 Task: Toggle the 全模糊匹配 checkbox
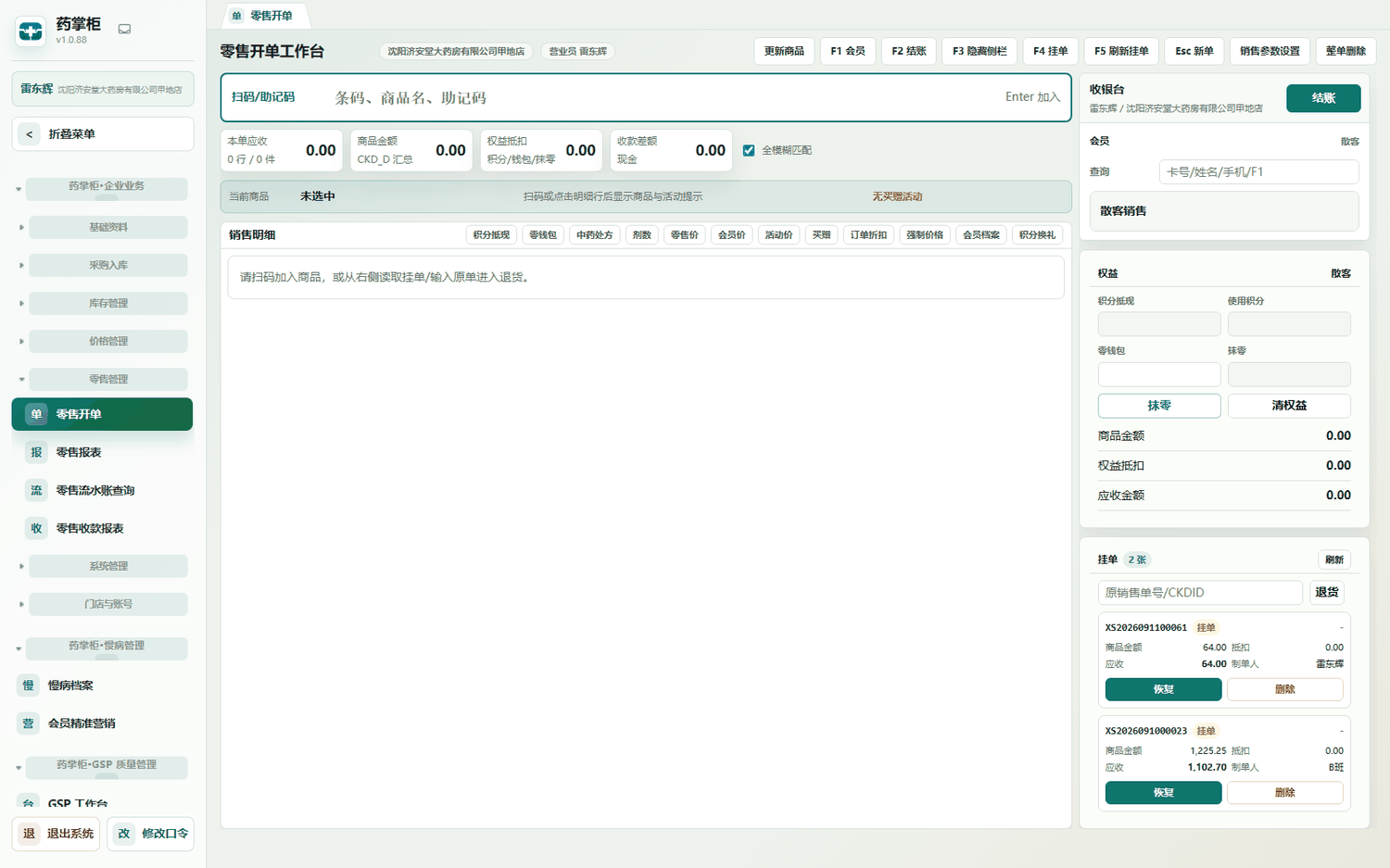point(749,150)
